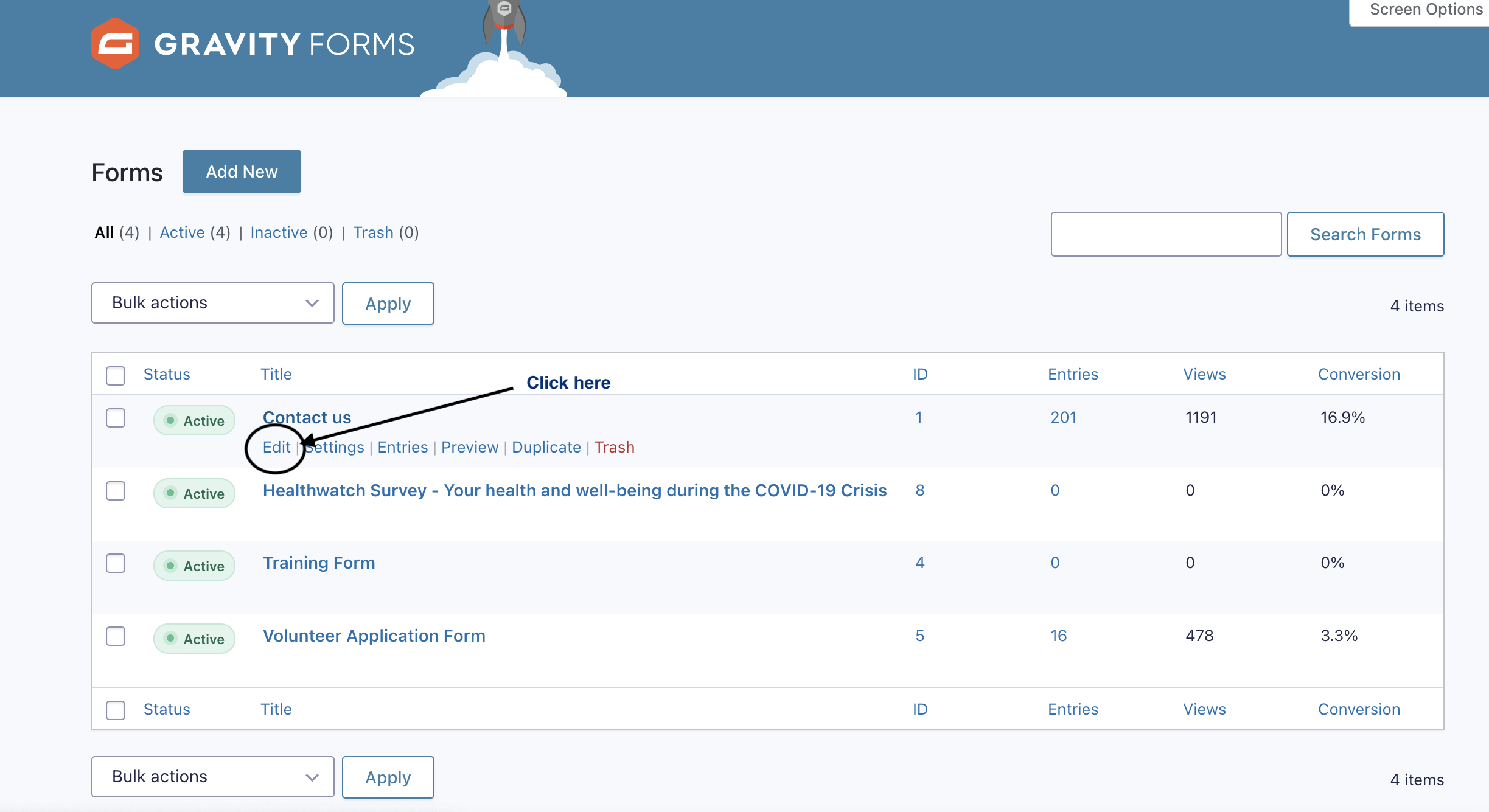Viewport: 1489px width, 812px height.
Task: Tick the Volunteer Application Form checkbox
Action: (116, 636)
